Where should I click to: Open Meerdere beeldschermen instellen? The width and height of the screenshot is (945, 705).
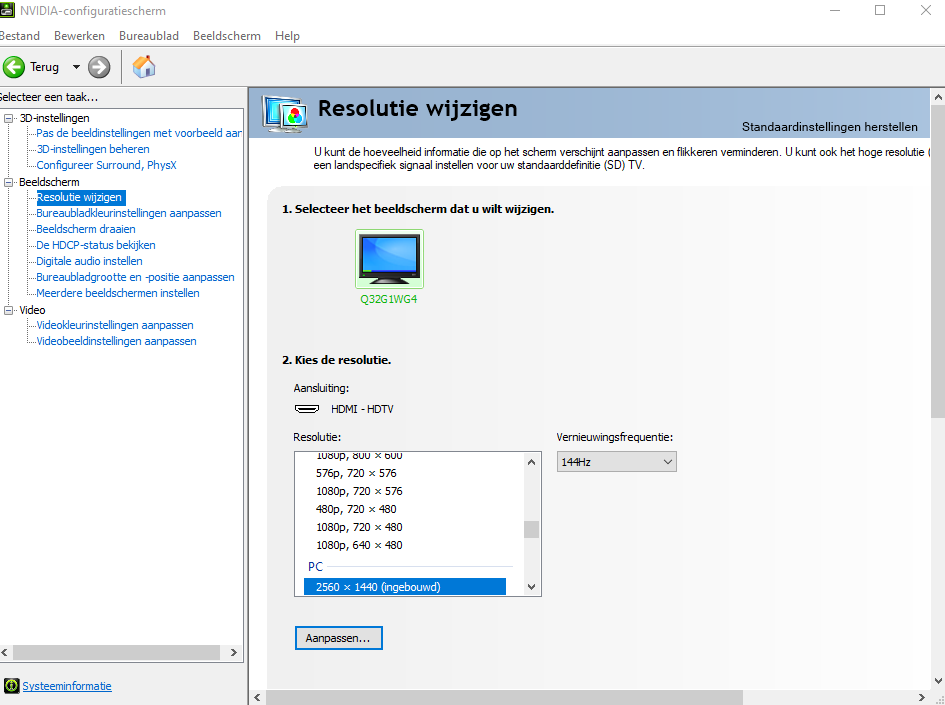(118, 293)
